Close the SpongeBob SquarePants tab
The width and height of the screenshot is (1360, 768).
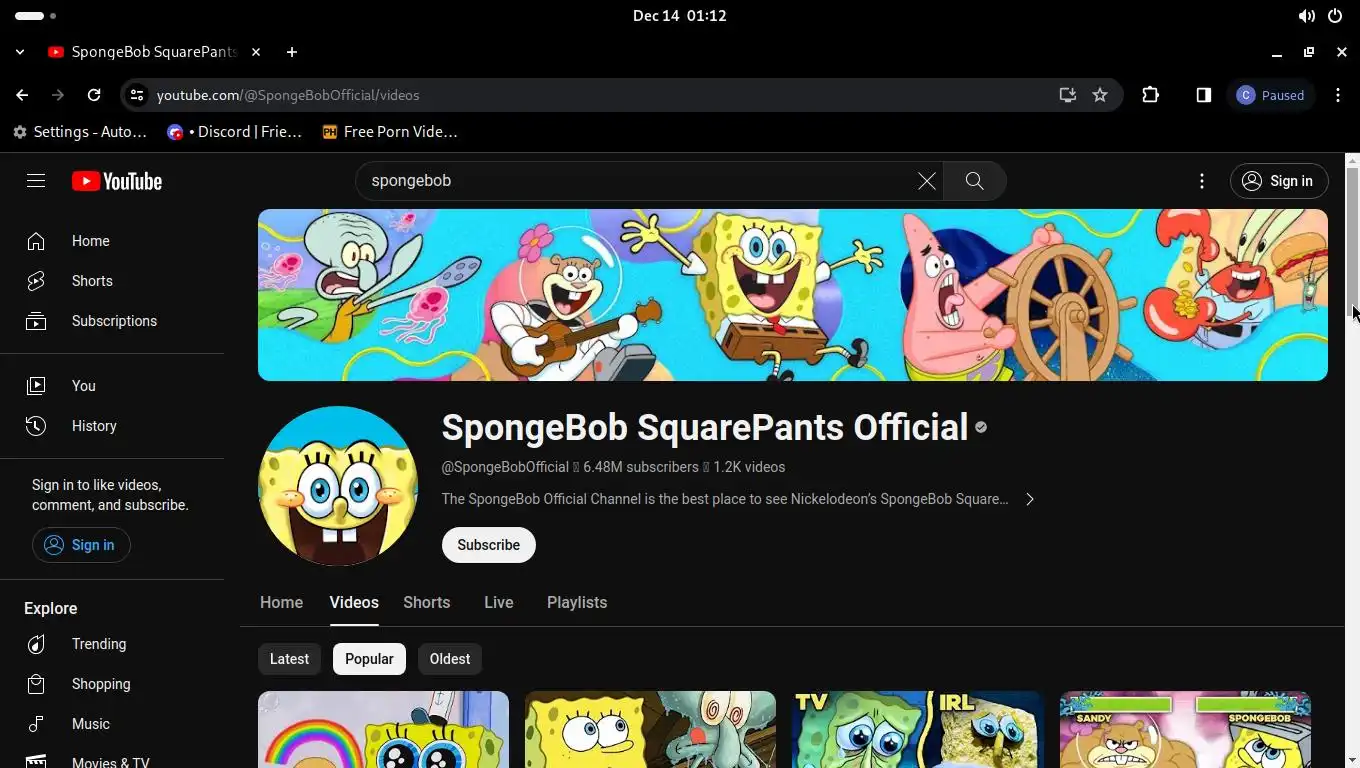tap(256, 52)
